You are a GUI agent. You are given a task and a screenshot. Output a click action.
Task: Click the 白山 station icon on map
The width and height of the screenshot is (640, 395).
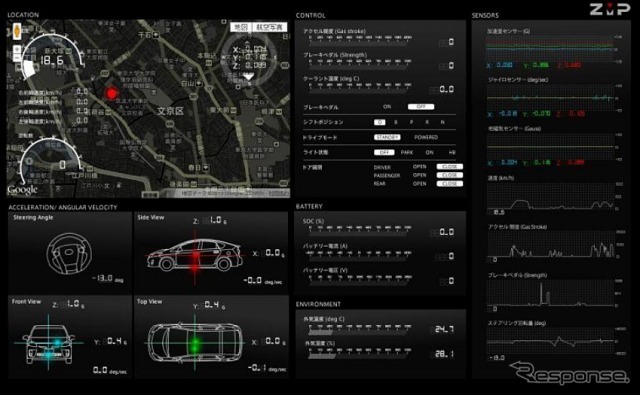199,83
